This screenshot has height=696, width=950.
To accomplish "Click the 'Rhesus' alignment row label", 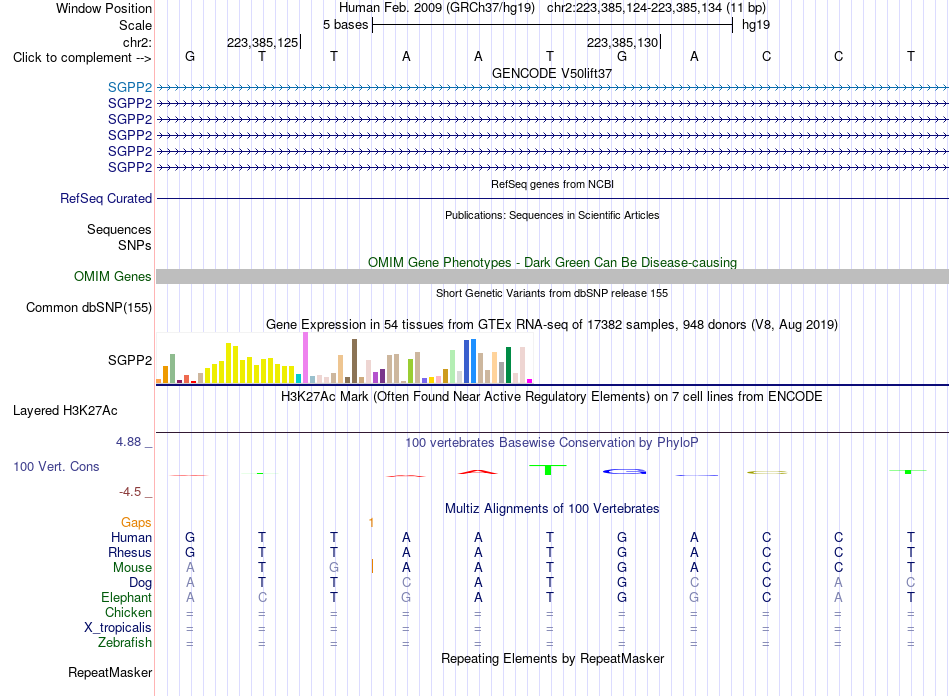I will [130, 552].
